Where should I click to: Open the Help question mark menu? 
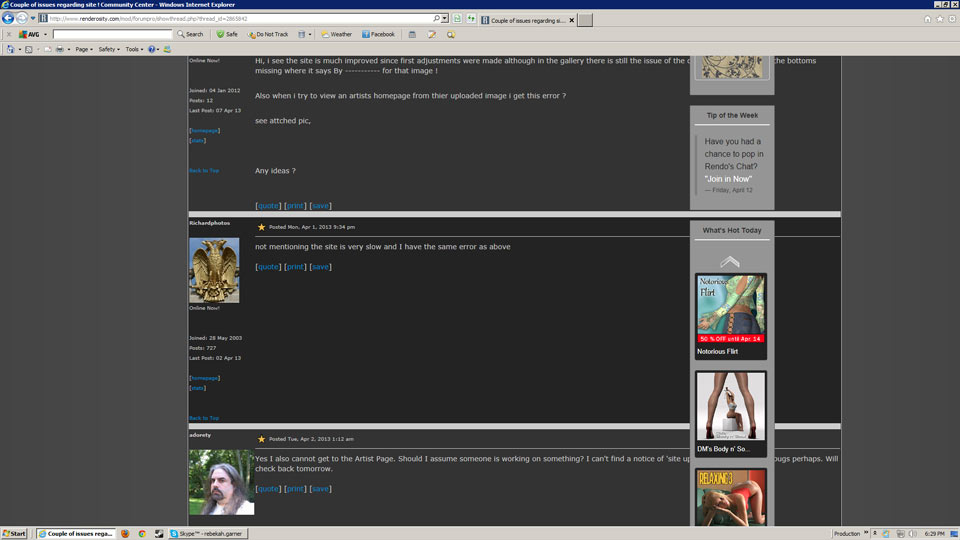[153, 49]
